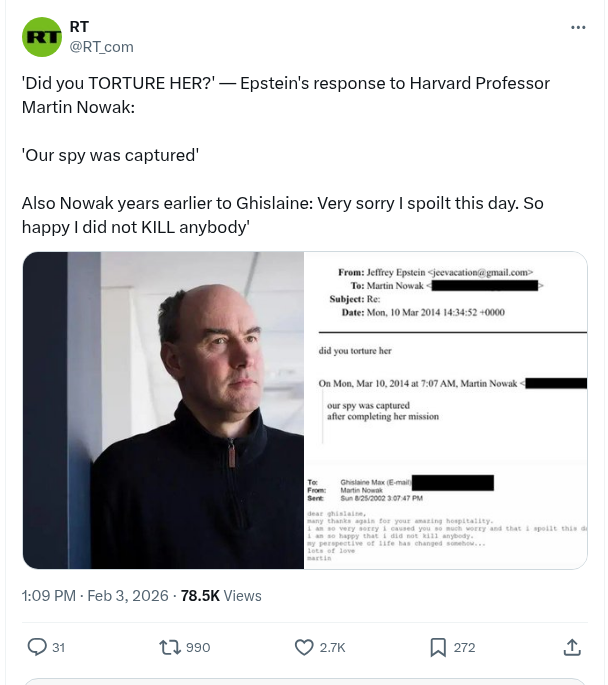Open the RT display name link
Viewport: 608px width, 685px height.
pos(78,27)
